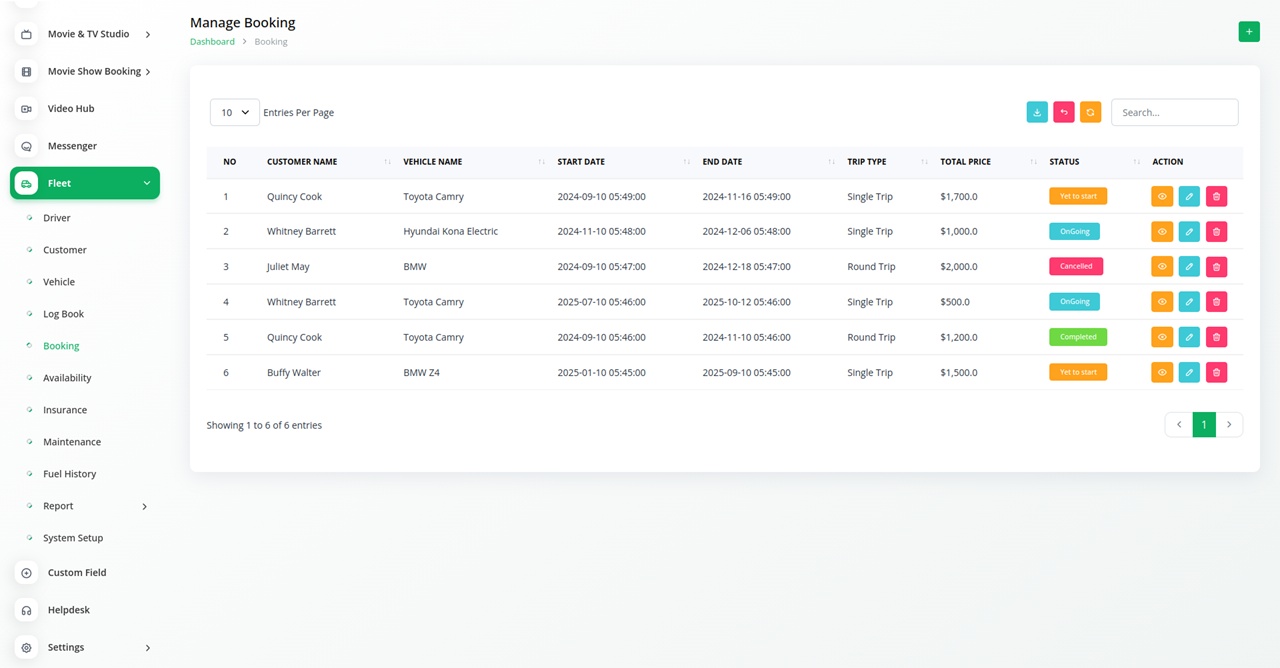Expand Movie Show Booking chevron
This screenshot has height=668, width=1280.
click(x=148, y=71)
